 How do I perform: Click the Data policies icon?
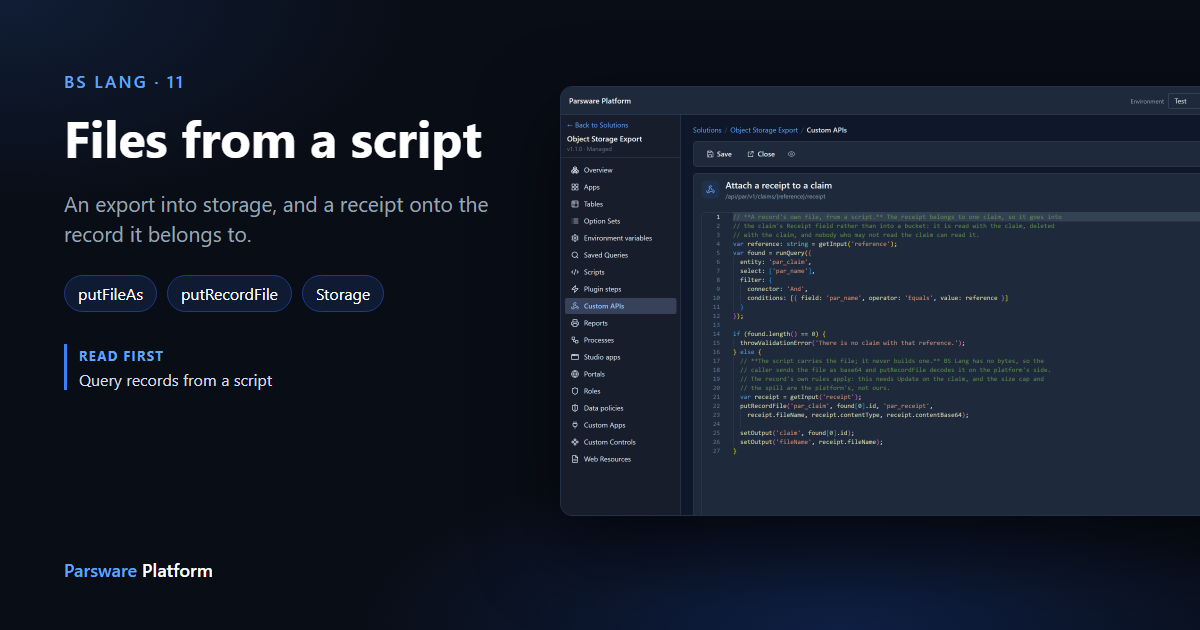[x=574, y=408]
